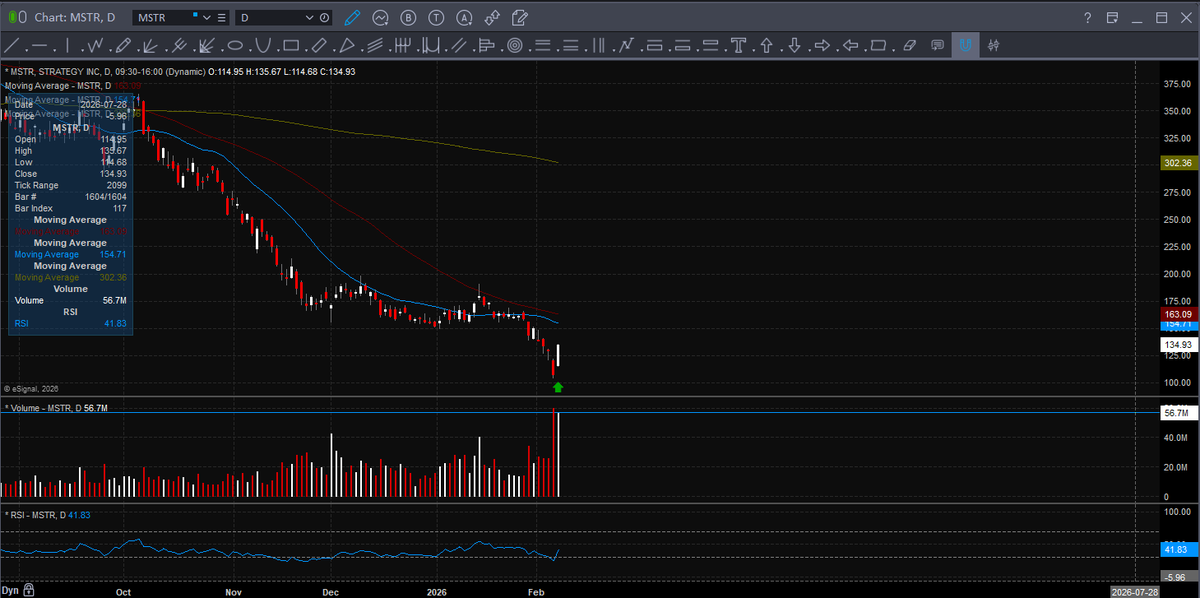
Task: Select the concentric circles tool
Action: click(x=515, y=45)
